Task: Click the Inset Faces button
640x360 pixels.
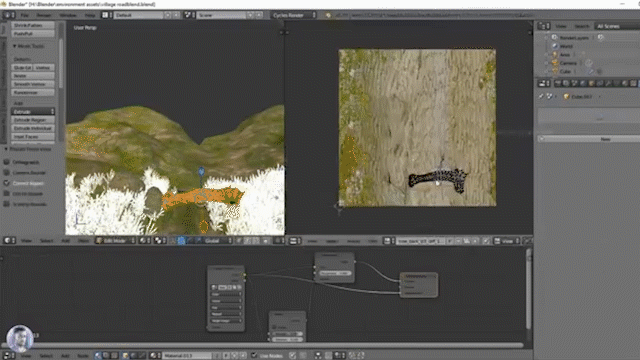Action: (33, 137)
